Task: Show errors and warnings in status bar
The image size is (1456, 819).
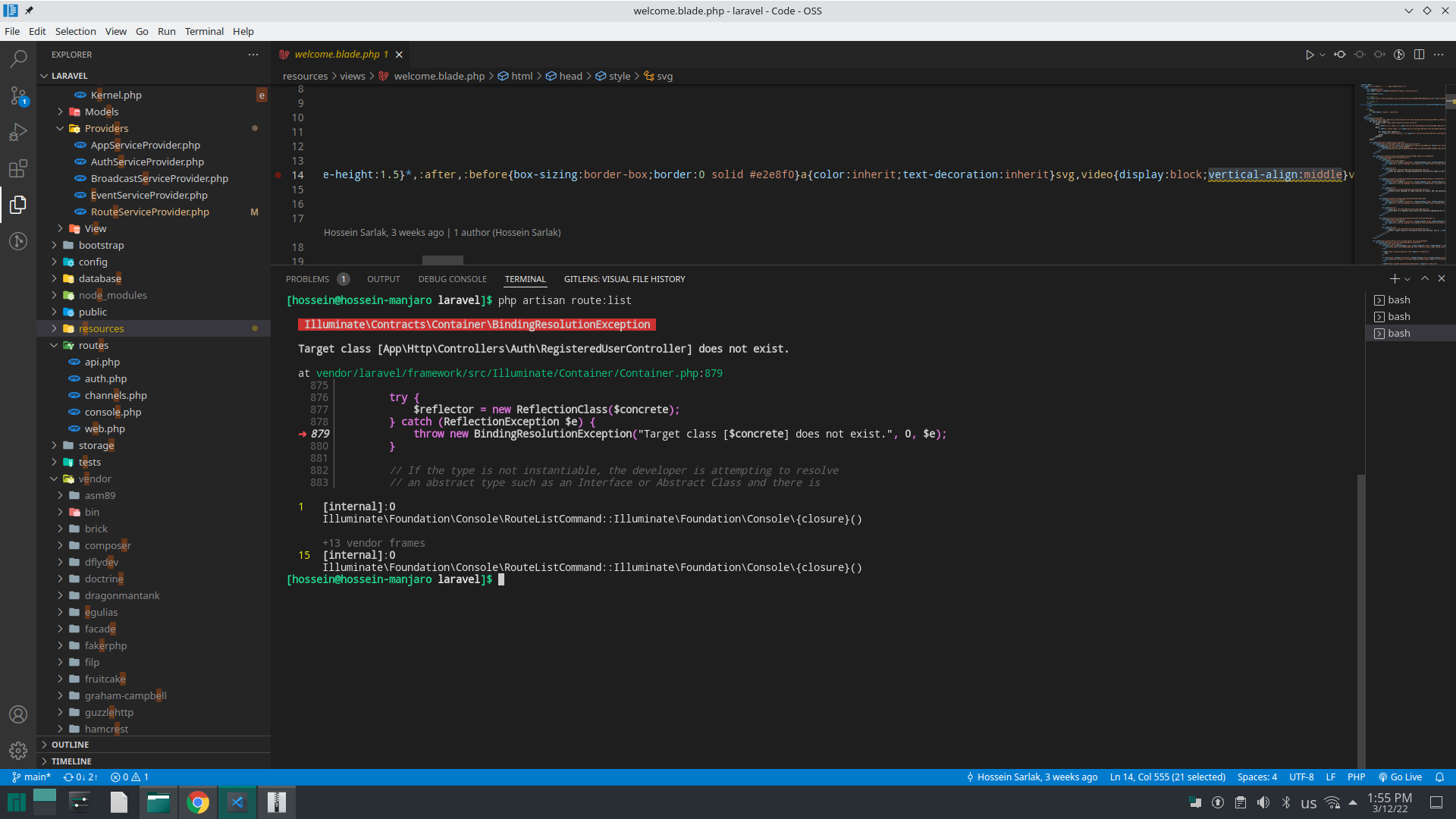Action: 130,777
